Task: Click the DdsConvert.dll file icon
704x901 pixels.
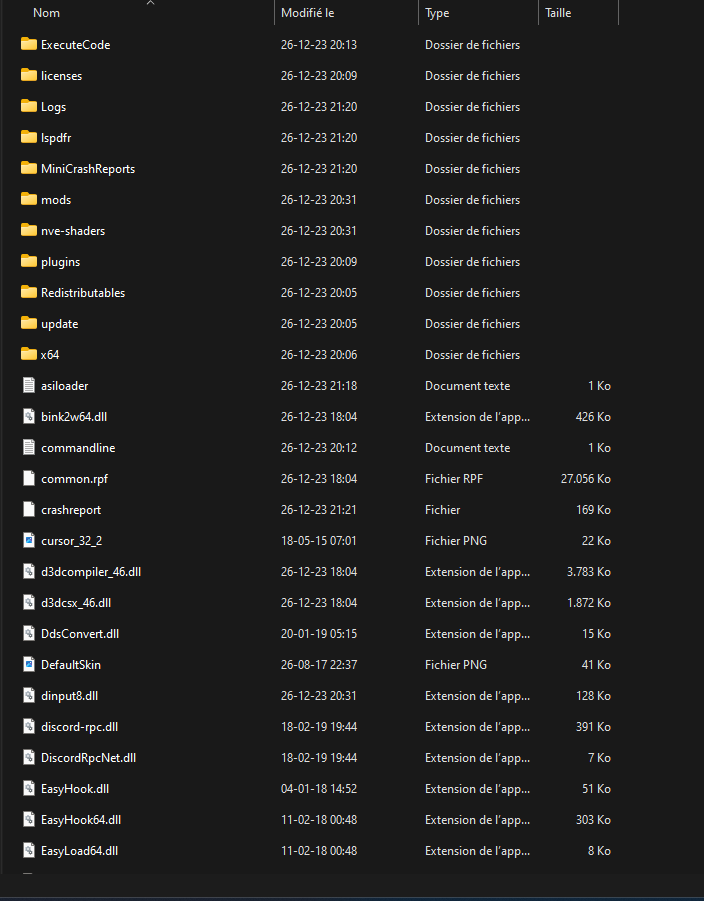Action: [29, 634]
